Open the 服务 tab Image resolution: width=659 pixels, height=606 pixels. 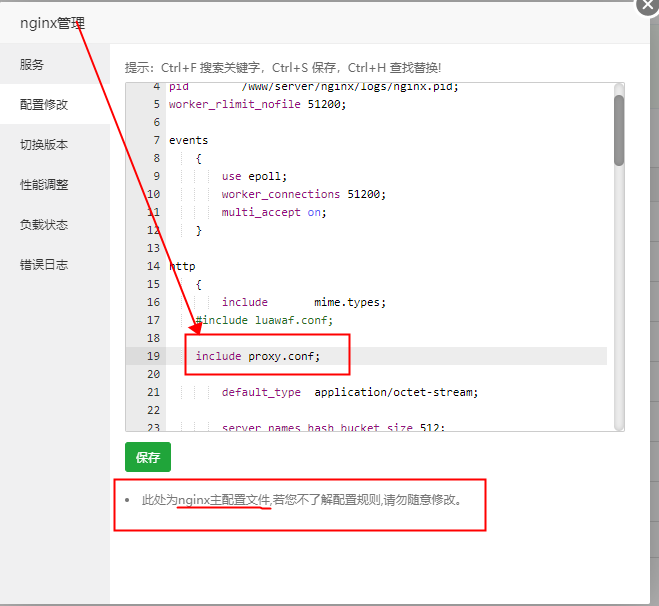pyautogui.click(x=55, y=64)
